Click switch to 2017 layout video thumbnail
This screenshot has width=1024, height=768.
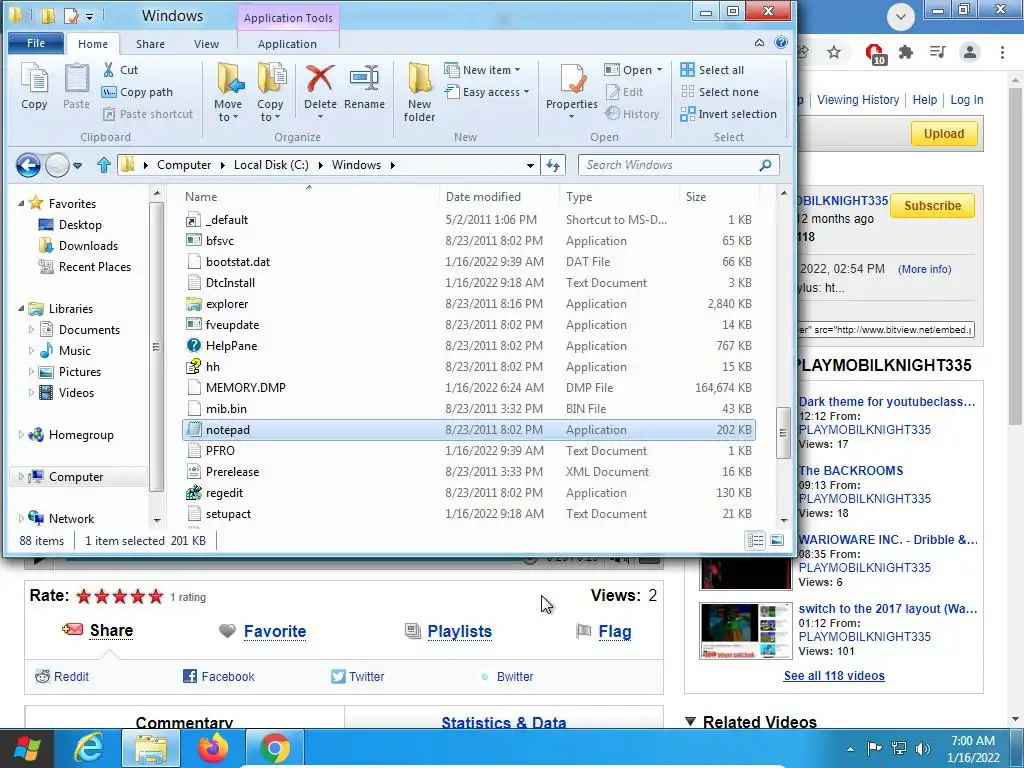click(x=745, y=631)
